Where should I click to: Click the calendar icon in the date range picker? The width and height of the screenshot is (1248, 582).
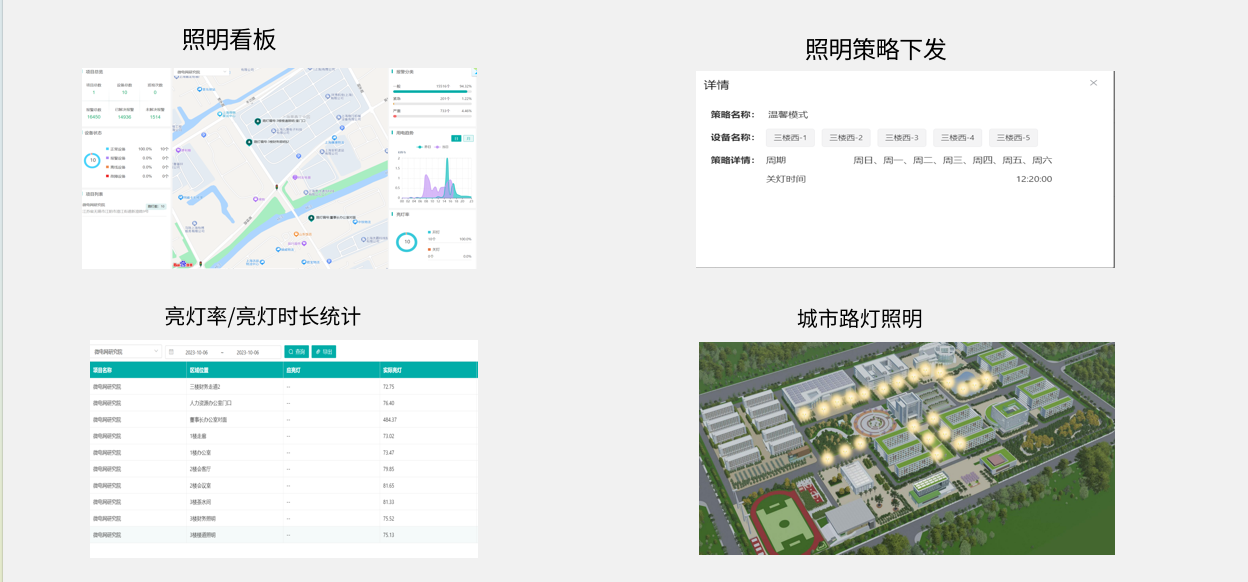click(173, 352)
